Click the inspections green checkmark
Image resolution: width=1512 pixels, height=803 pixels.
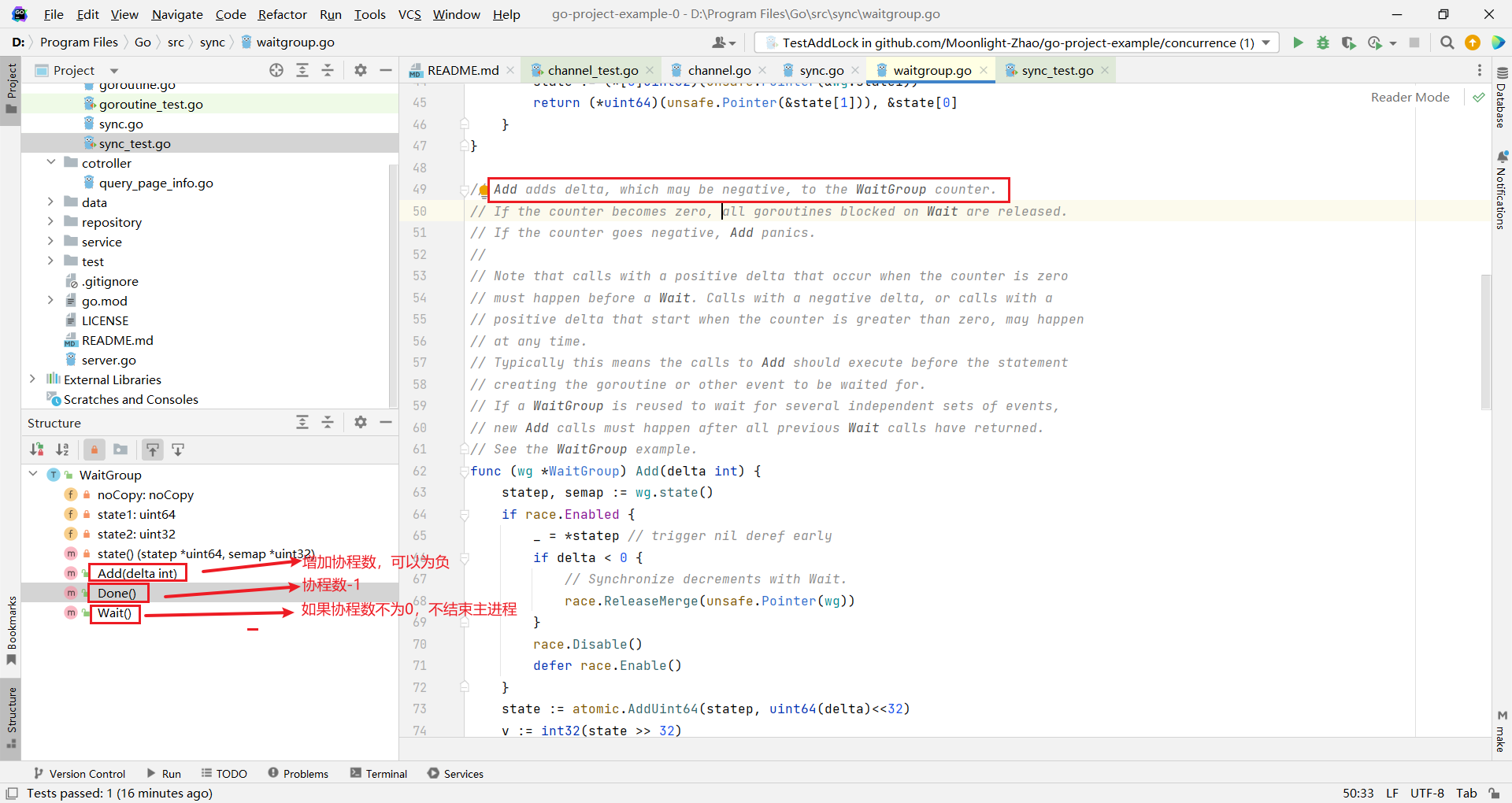click(x=1479, y=98)
